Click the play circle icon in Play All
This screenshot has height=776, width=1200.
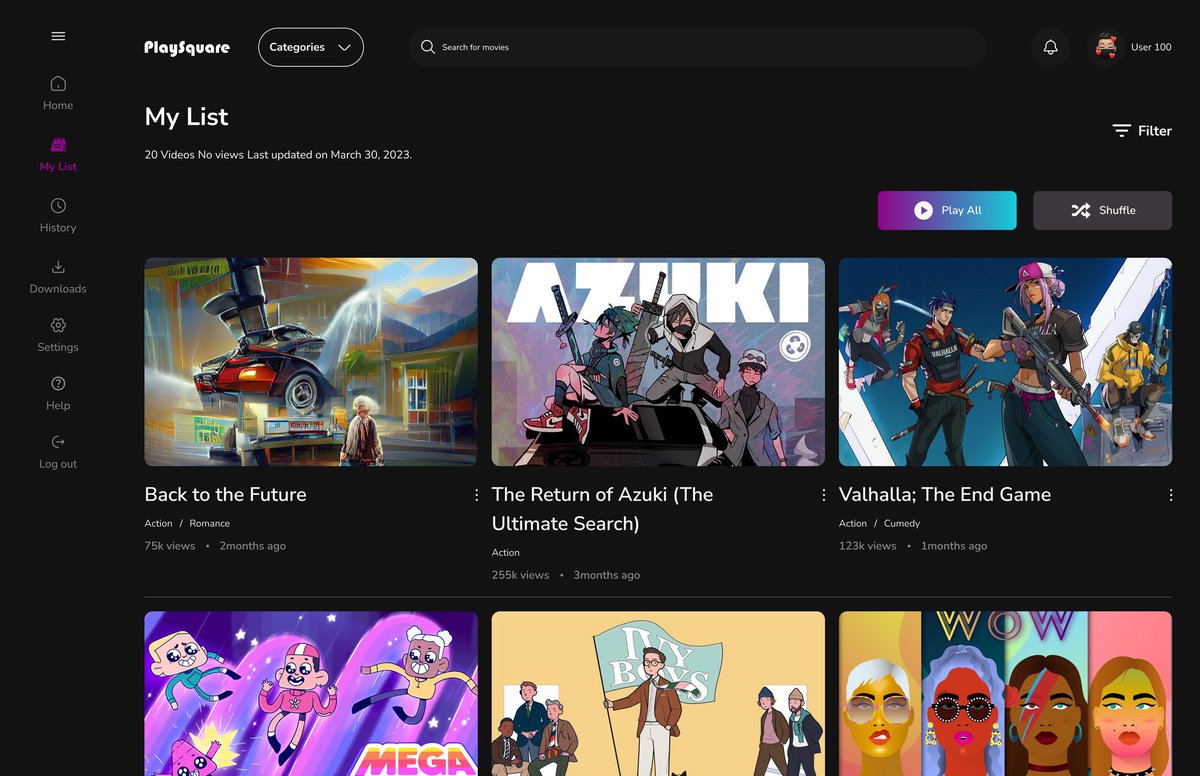(x=923, y=210)
